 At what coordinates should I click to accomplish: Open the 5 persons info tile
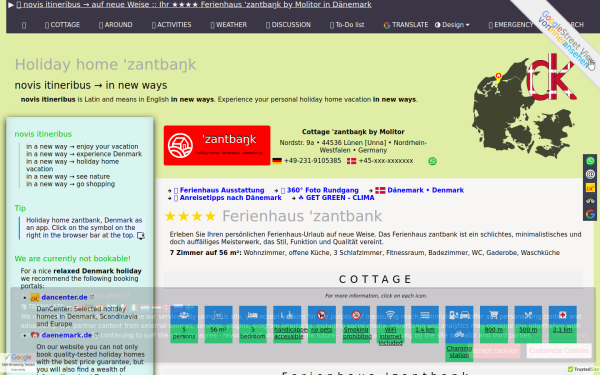click(184, 324)
